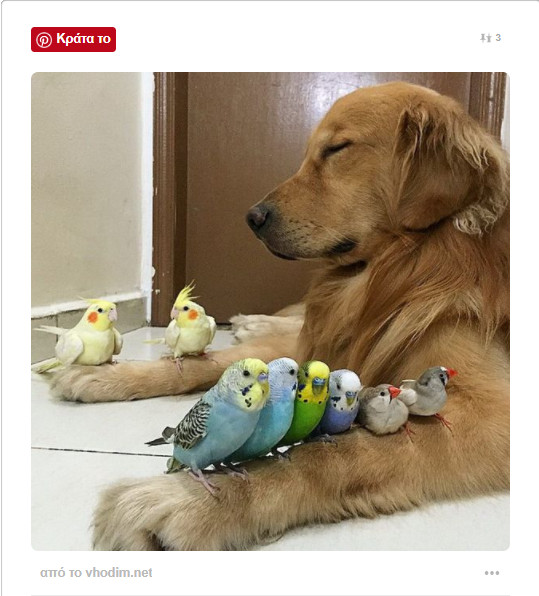Click the brown door behind the dog
The width and height of the screenshot is (539, 596).
[x=243, y=171]
